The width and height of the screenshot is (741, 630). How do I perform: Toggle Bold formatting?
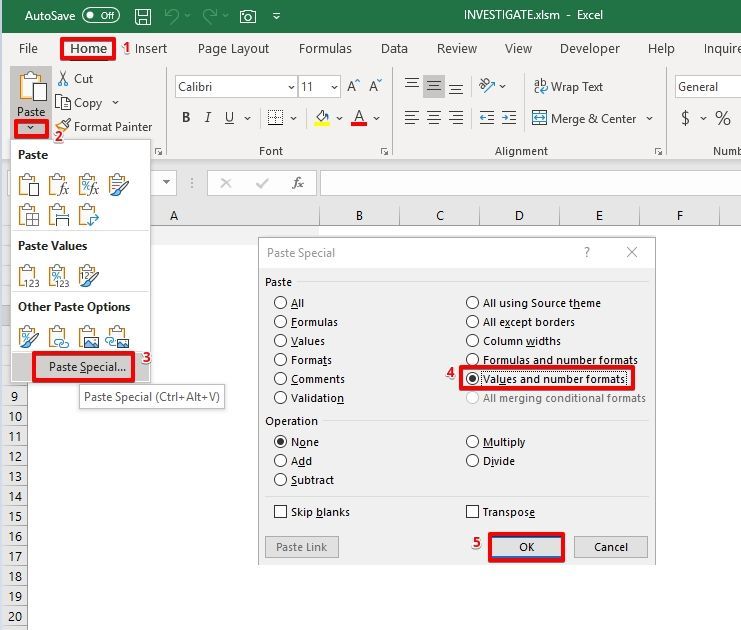click(x=186, y=117)
